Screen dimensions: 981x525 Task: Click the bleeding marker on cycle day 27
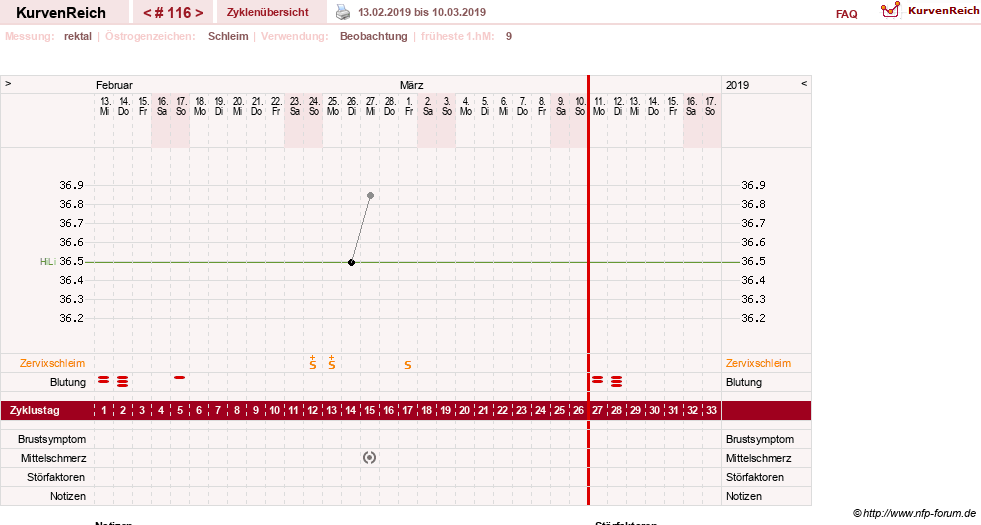coord(597,380)
